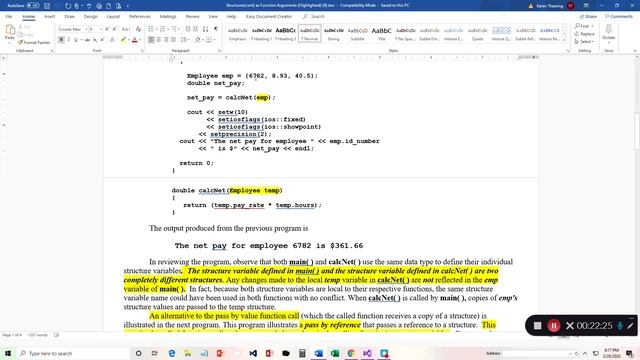This screenshot has height=360, width=640.
Task: Increase font size with Grow Font icon
Action: click(107, 29)
